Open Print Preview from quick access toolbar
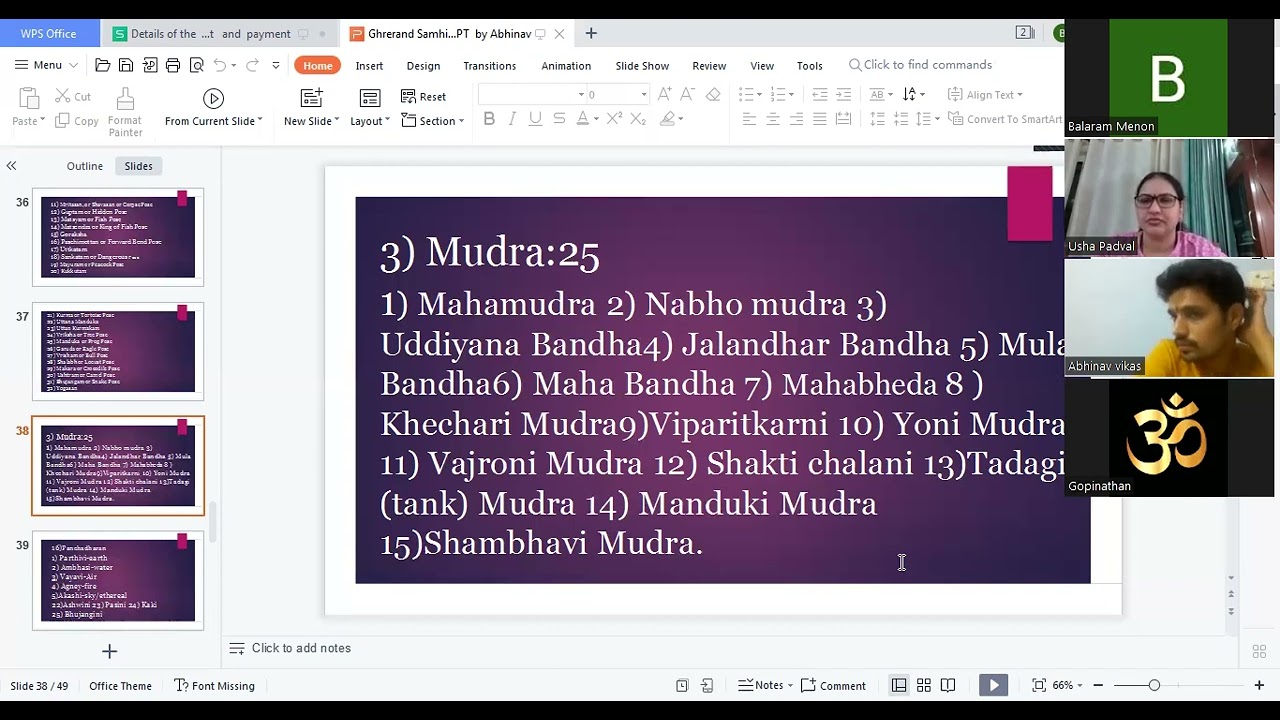The height and width of the screenshot is (720, 1280). pyautogui.click(x=197, y=65)
